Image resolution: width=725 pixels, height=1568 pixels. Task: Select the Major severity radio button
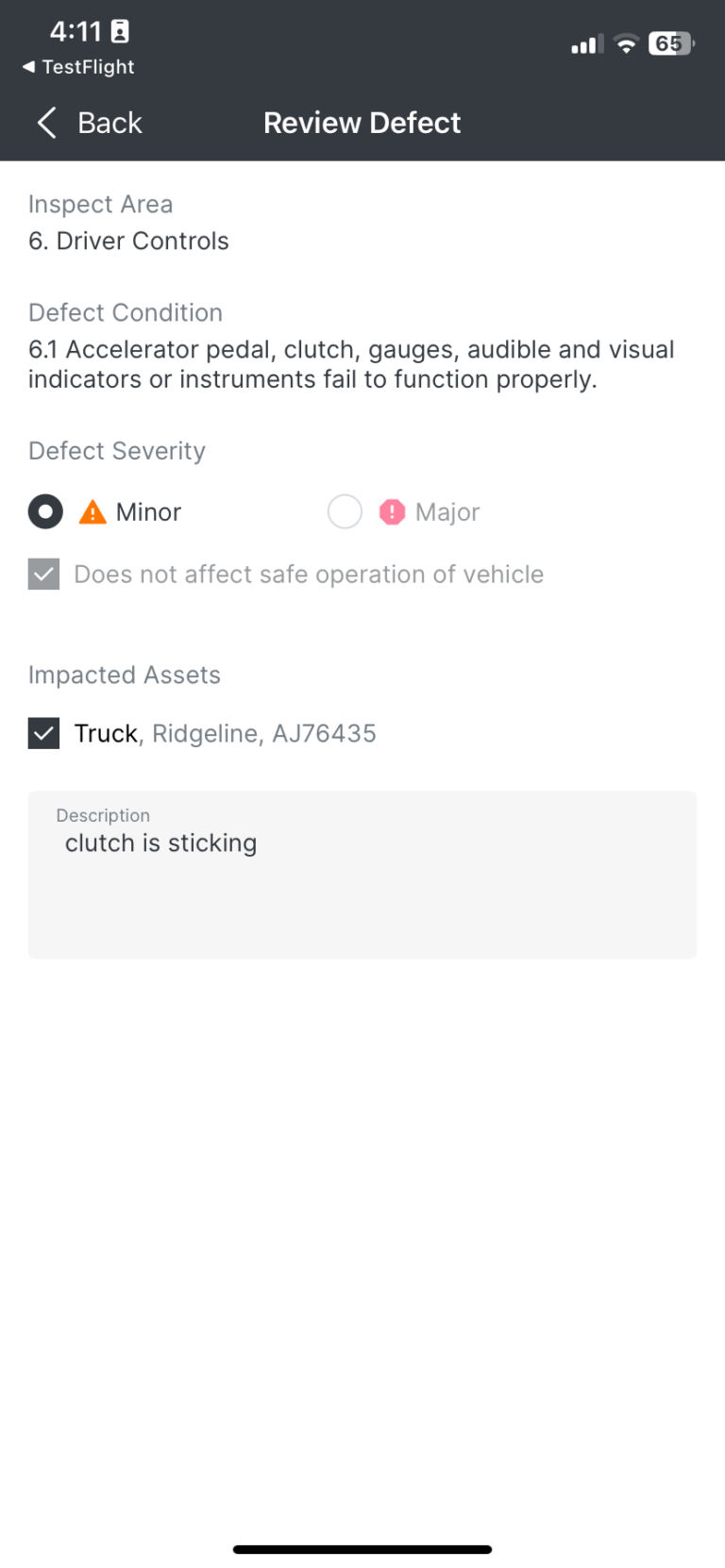tap(345, 512)
